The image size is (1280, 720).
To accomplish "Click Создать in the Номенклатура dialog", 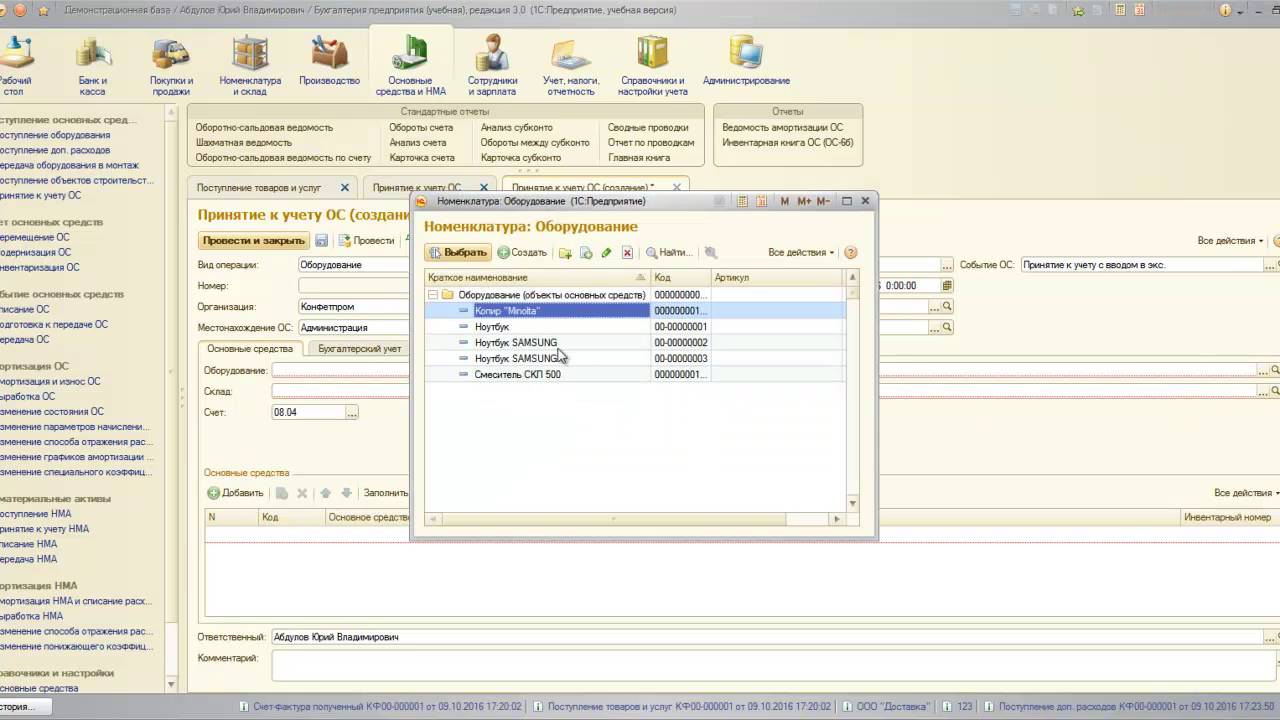I will click(x=522, y=253).
